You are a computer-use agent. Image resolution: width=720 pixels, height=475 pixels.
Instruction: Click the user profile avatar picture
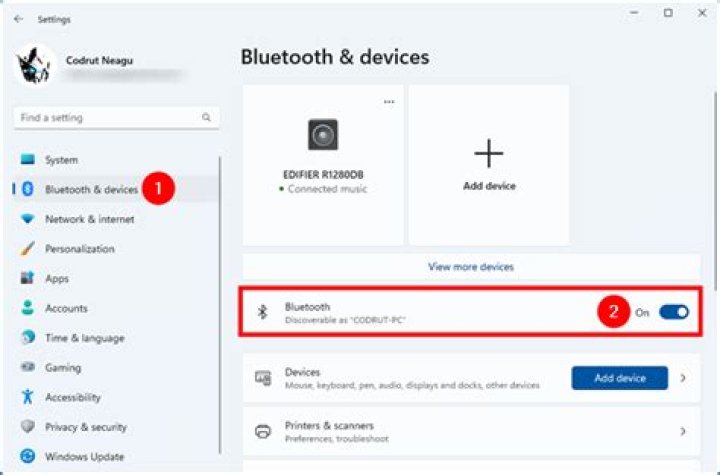(34, 67)
